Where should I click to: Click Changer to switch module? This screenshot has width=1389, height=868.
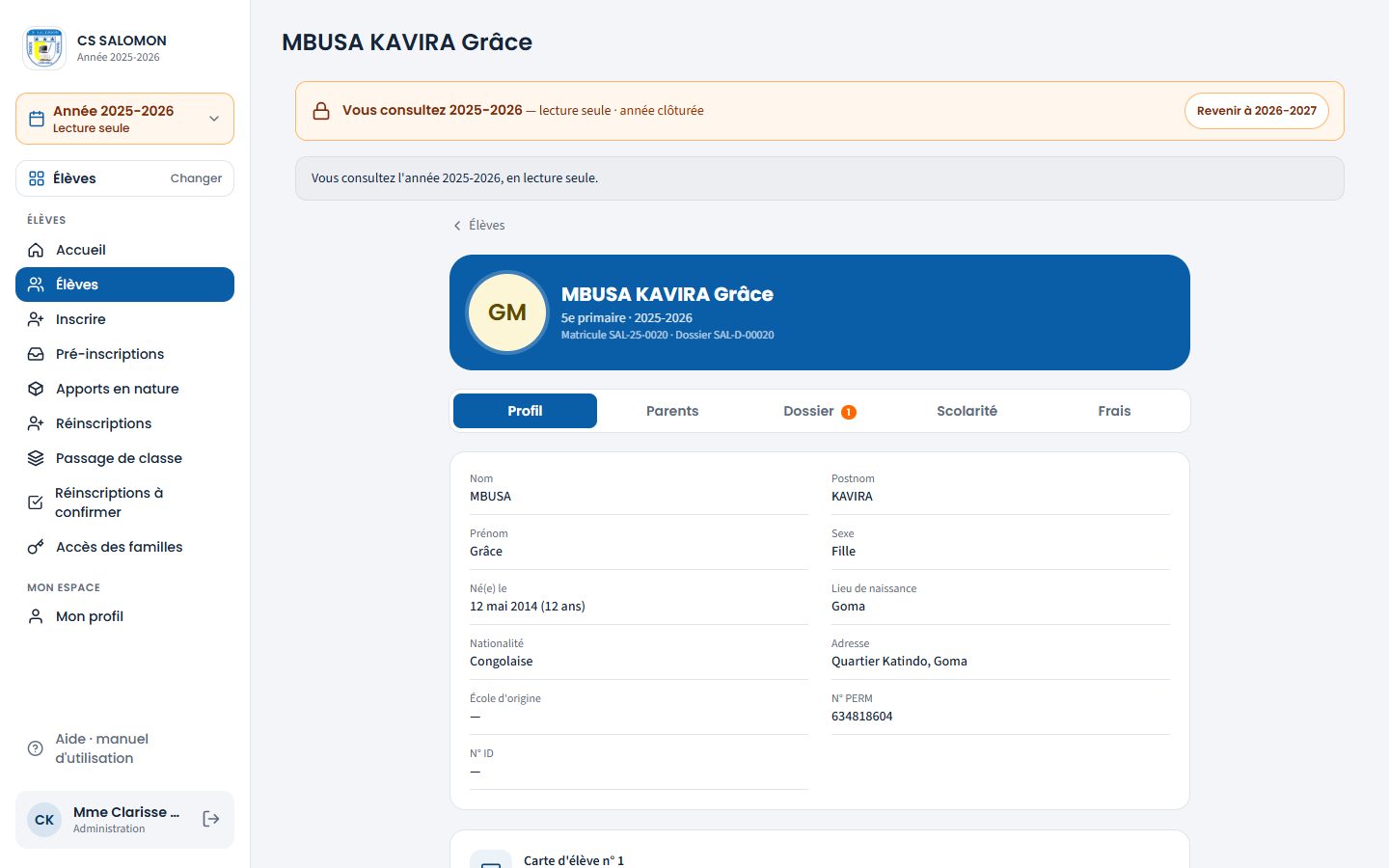coord(196,178)
